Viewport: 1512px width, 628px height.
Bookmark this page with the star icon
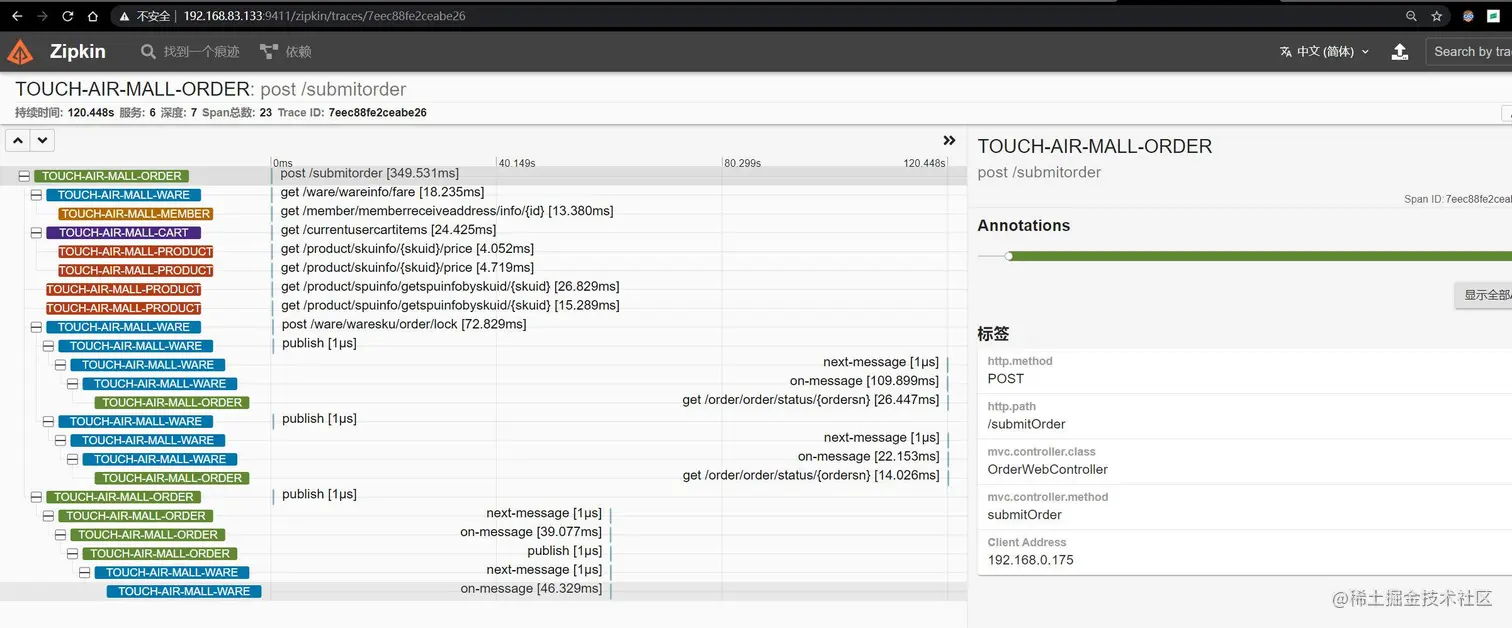1437,16
